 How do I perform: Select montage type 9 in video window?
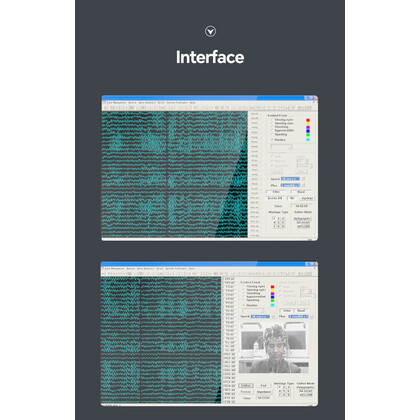288,395
